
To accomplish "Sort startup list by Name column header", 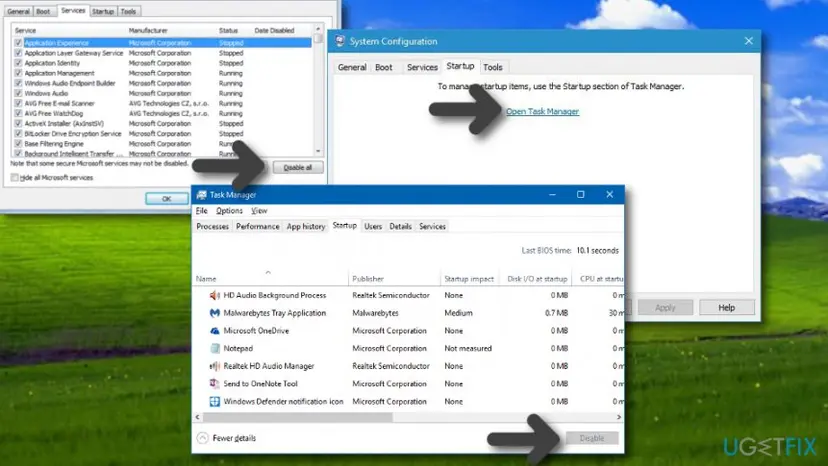I will (x=269, y=278).
